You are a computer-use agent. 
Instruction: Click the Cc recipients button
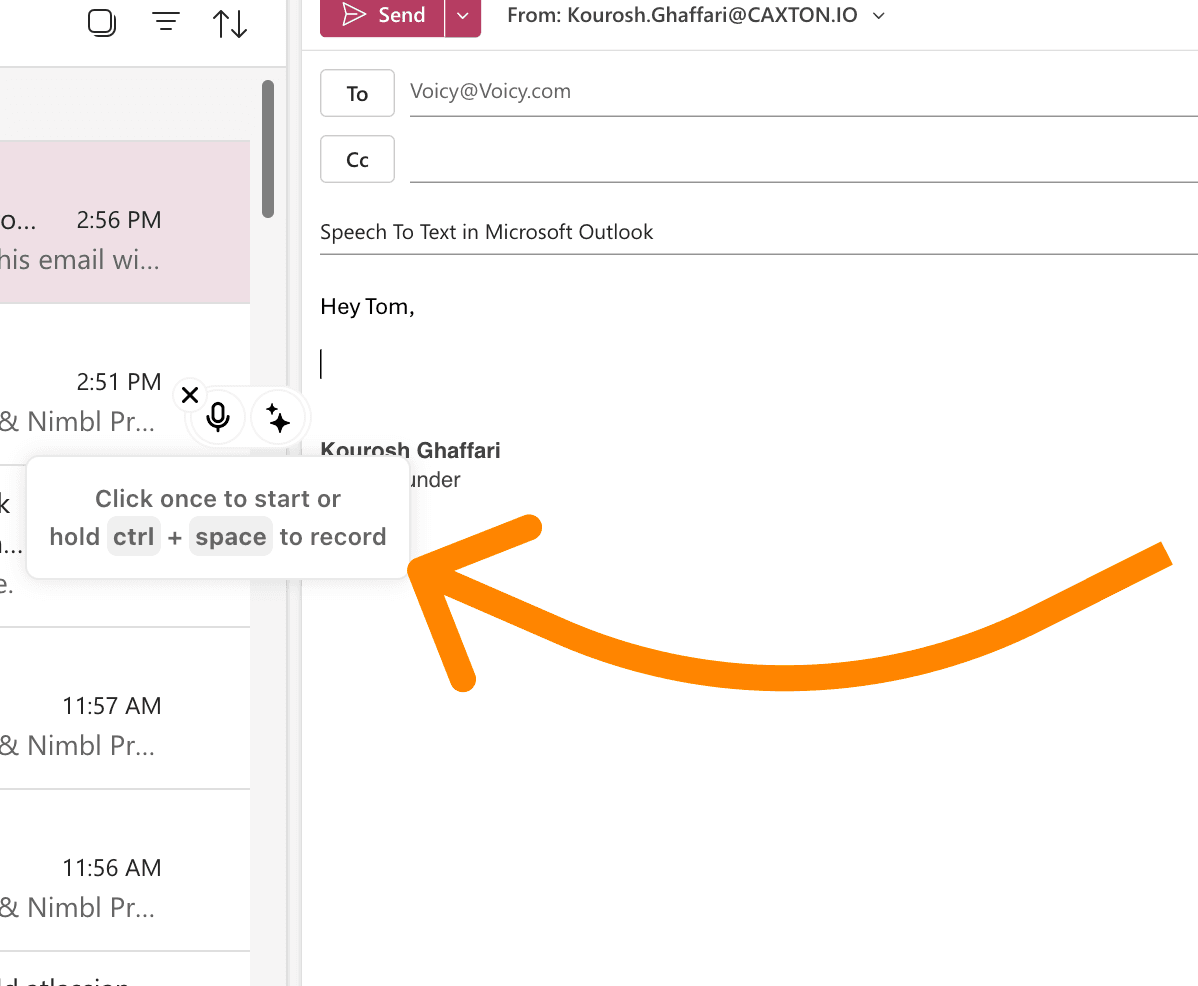(x=357, y=159)
